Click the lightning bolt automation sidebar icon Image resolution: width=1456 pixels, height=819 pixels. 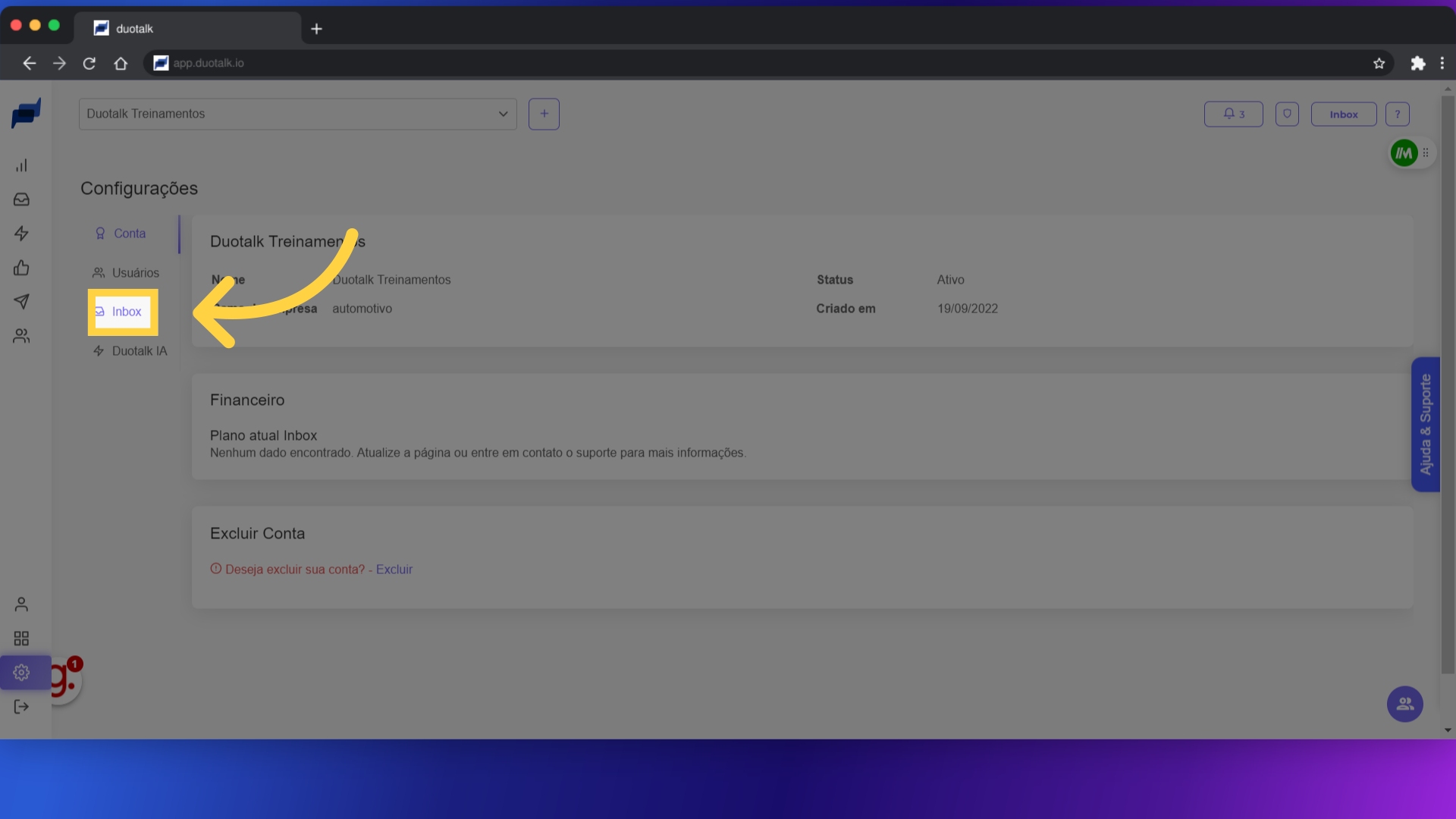21,234
